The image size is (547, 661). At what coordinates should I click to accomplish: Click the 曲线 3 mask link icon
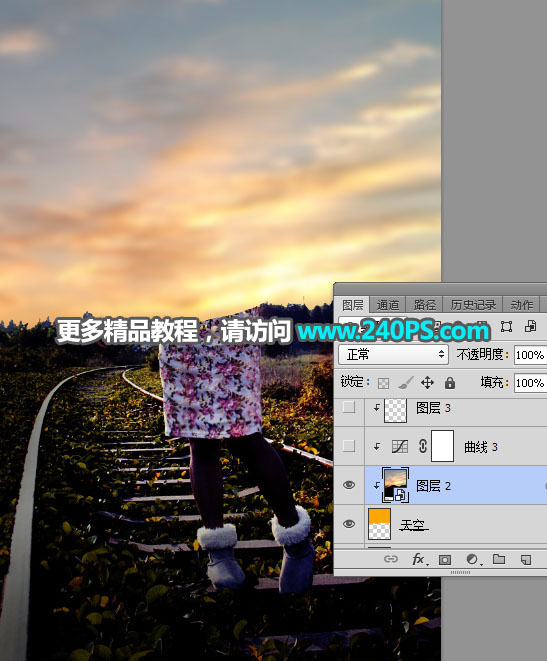[423, 446]
